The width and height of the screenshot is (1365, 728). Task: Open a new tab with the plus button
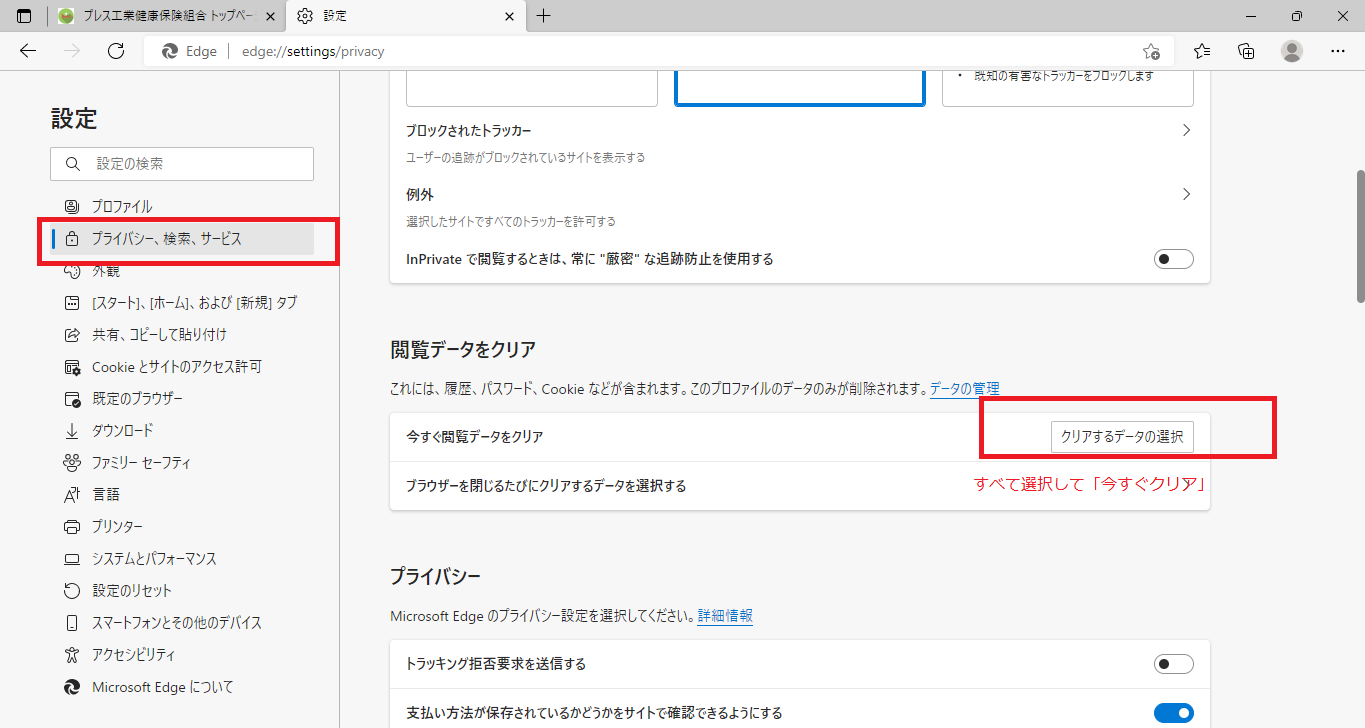(544, 16)
